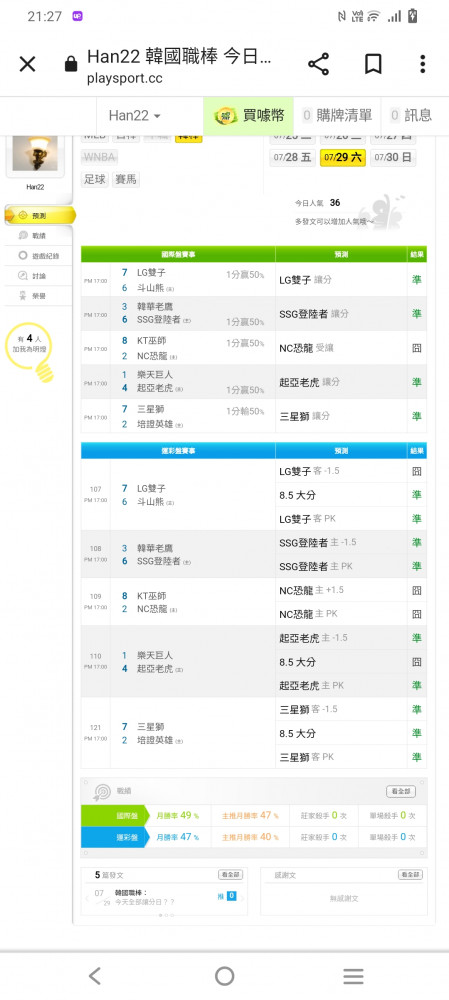Click 三星獅 讓分 prediction
Image resolution: width=449 pixels, height=1000 pixels.
[x=304, y=416]
